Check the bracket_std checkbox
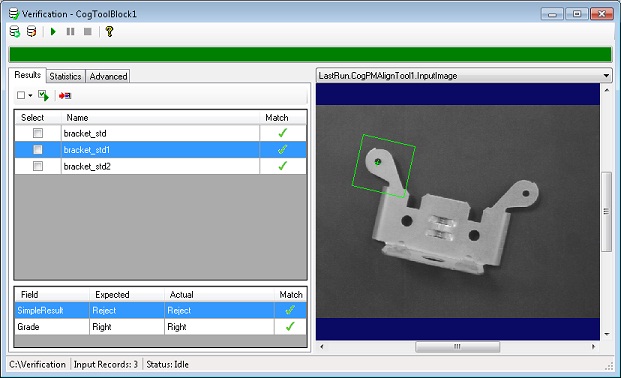Screen dimensions: 621x378 (x=38, y=133)
